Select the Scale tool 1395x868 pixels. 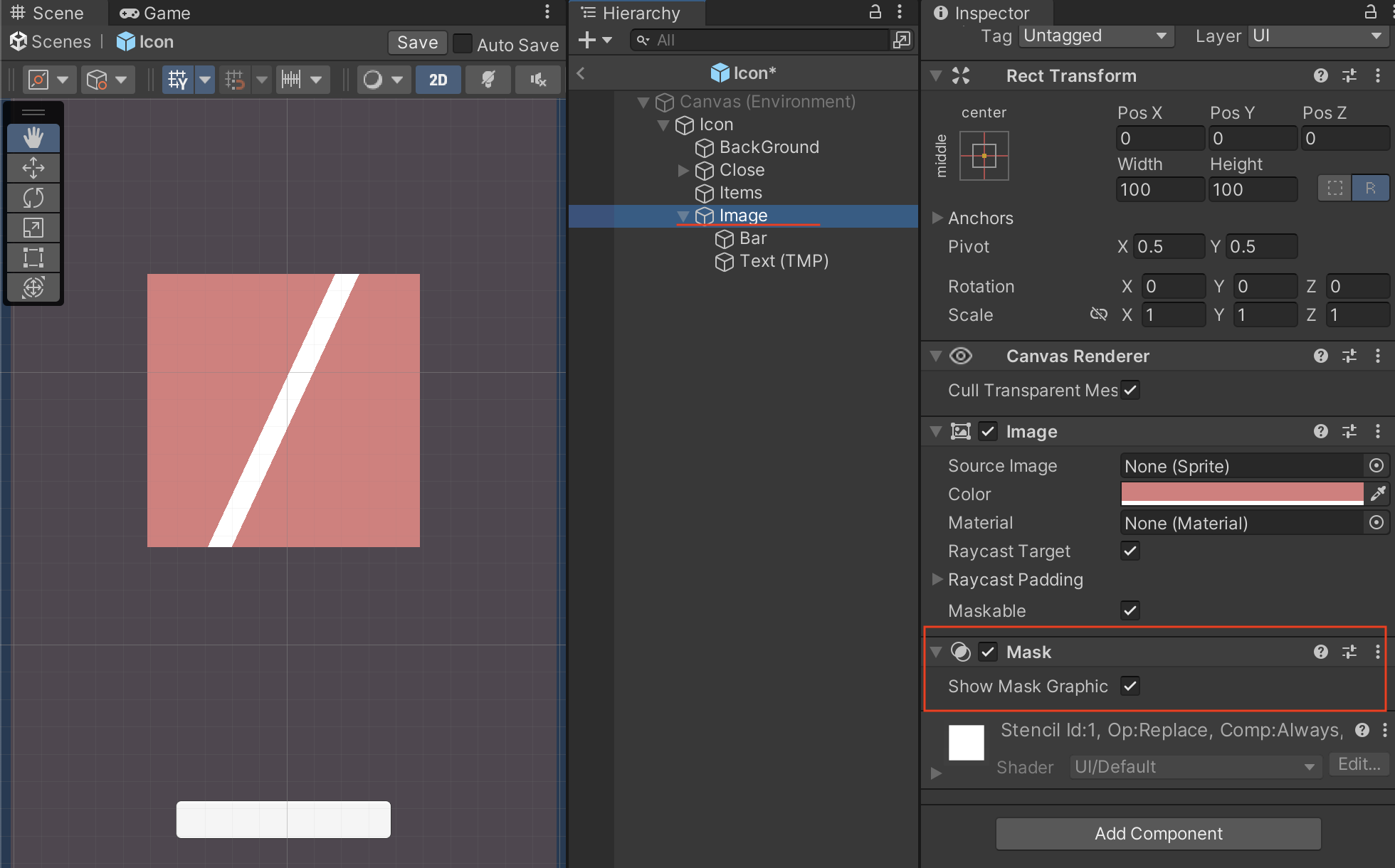point(33,228)
